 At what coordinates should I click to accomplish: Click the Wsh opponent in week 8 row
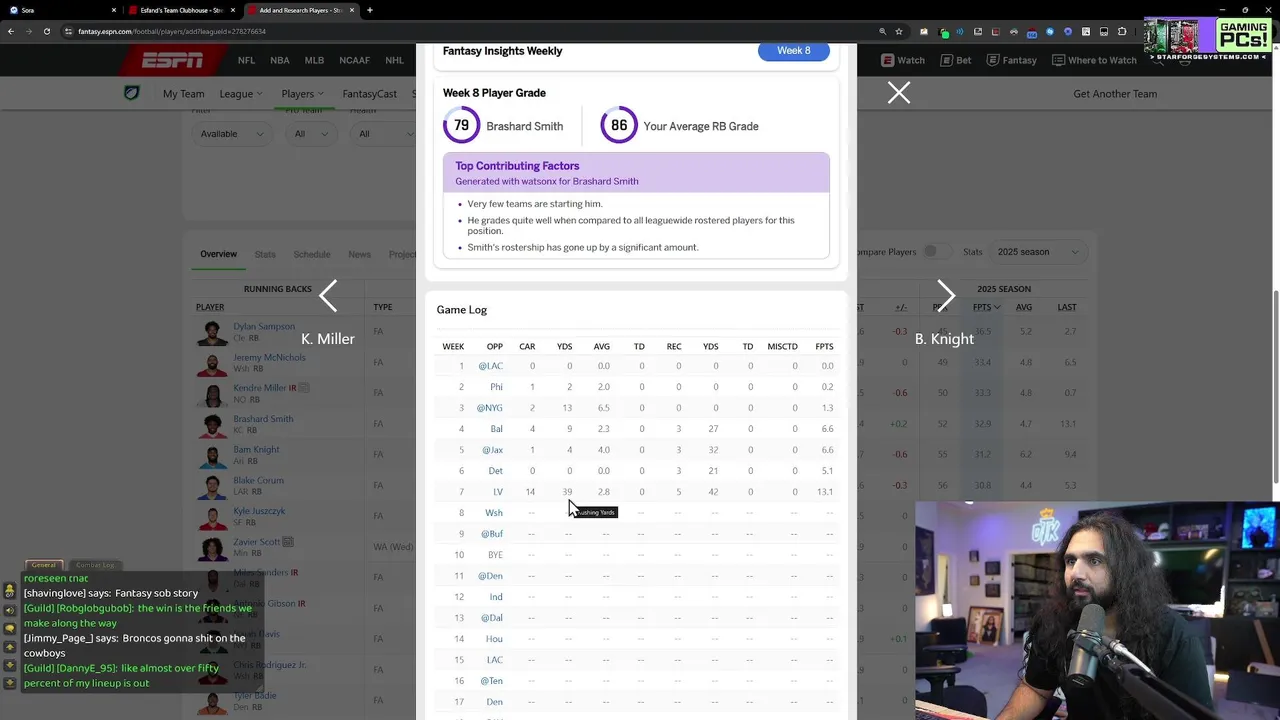(x=494, y=513)
